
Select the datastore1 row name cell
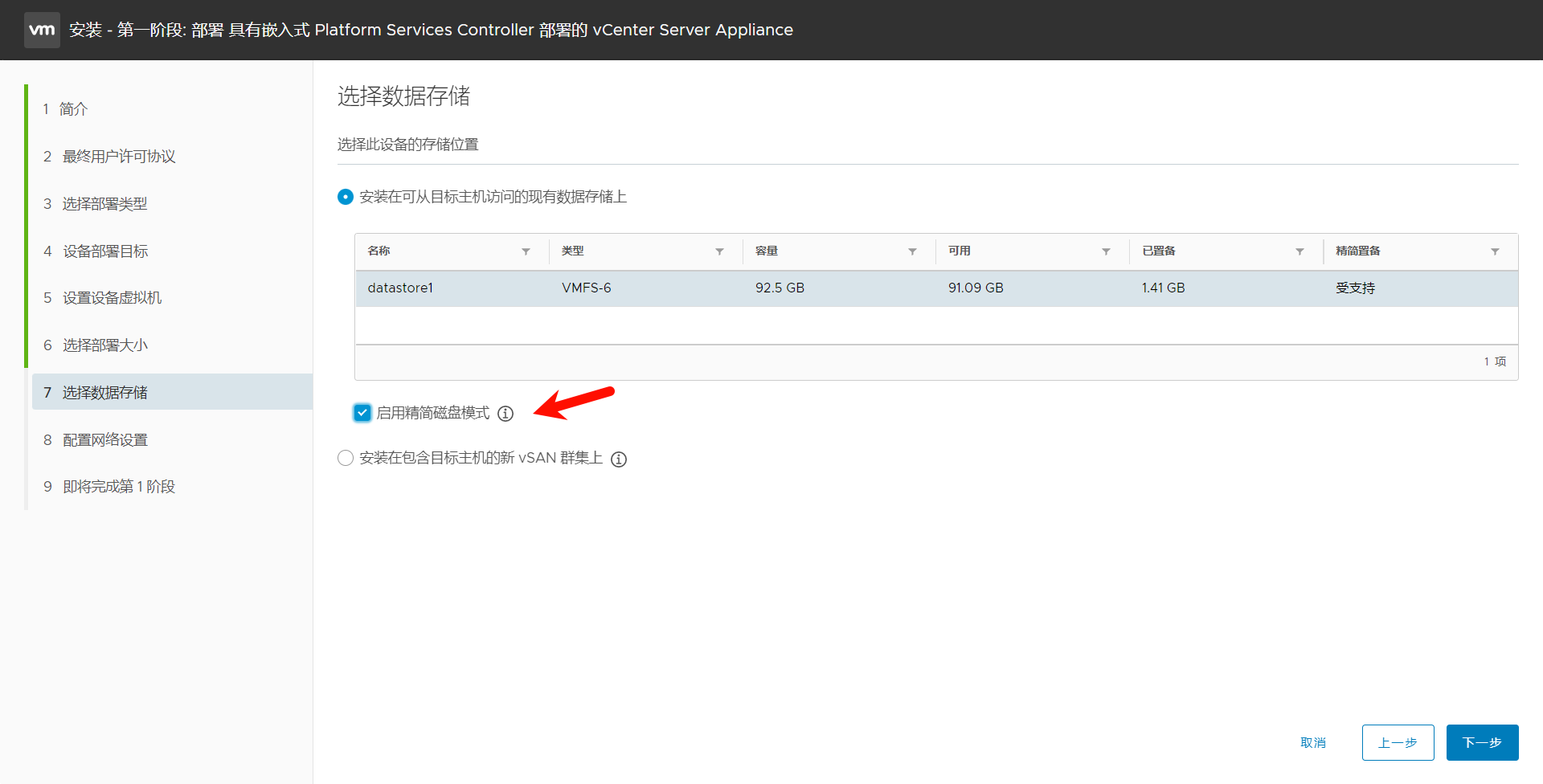click(400, 288)
